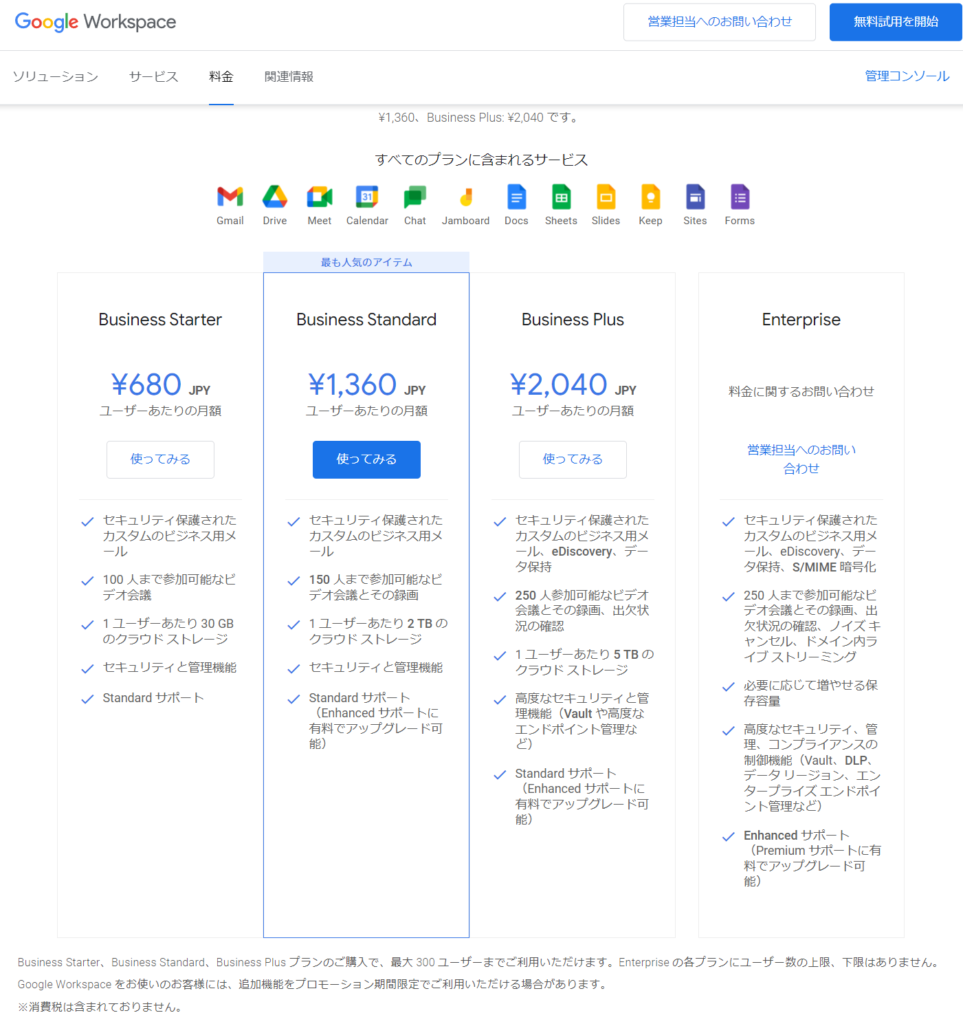
Task: Click the Jamboard icon
Action: tap(466, 197)
